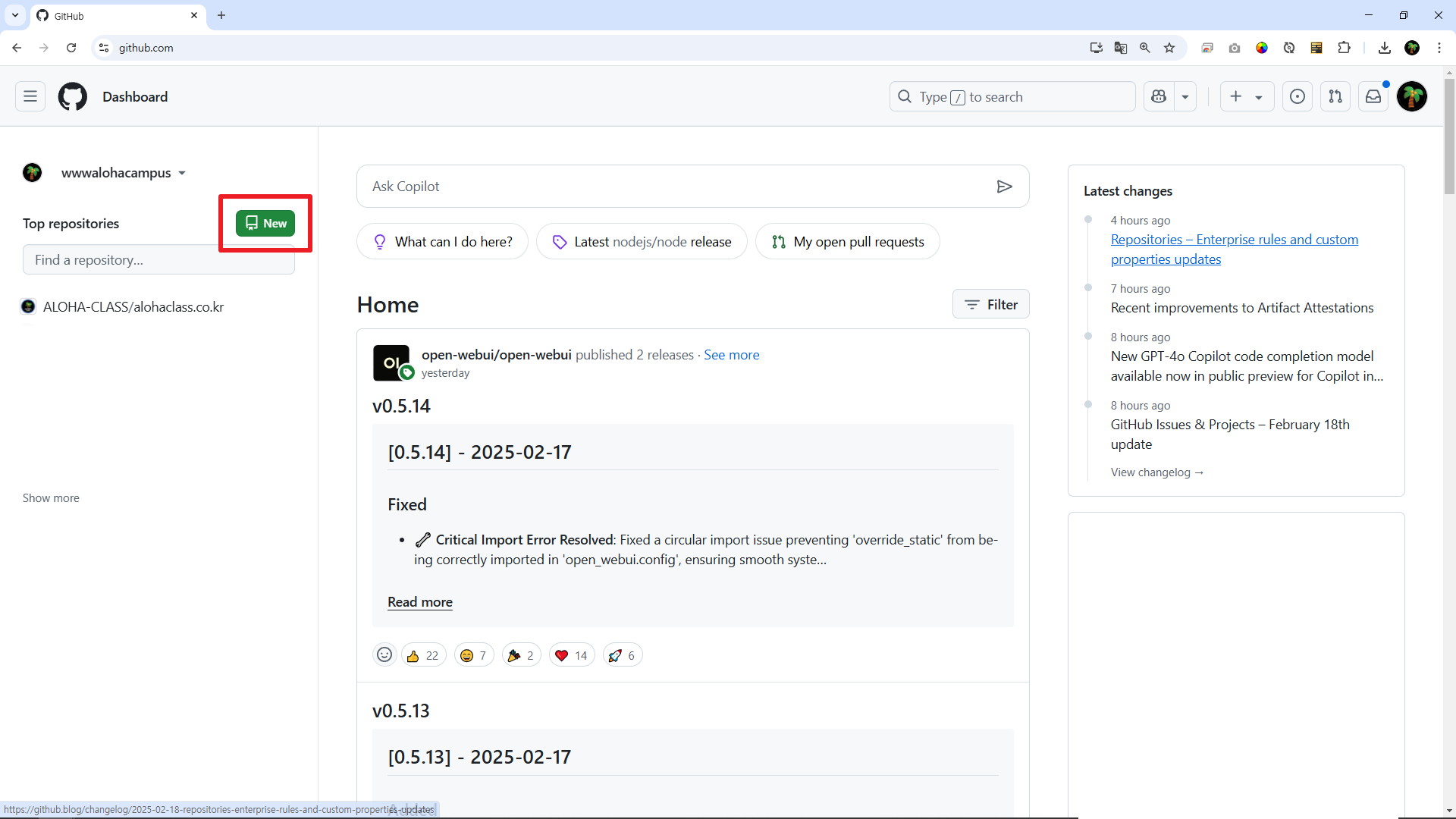The height and width of the screenshot is (819, 1456).
Task: Expand Copilot dropdown arrow next to Copilot icon
Action: (x=1185, y=96)
